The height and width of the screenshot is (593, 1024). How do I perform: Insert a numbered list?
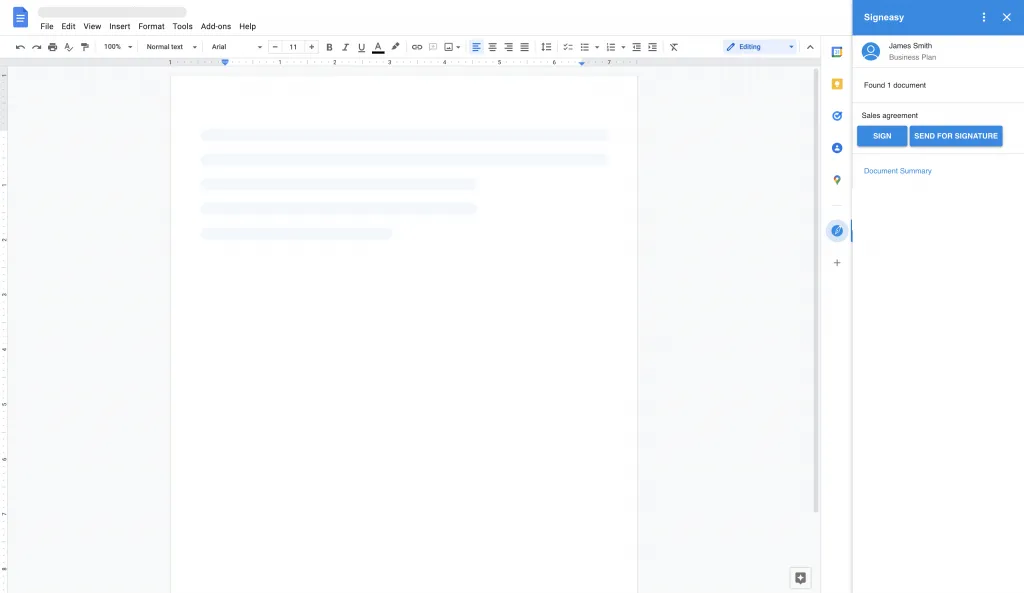point(611,47)
